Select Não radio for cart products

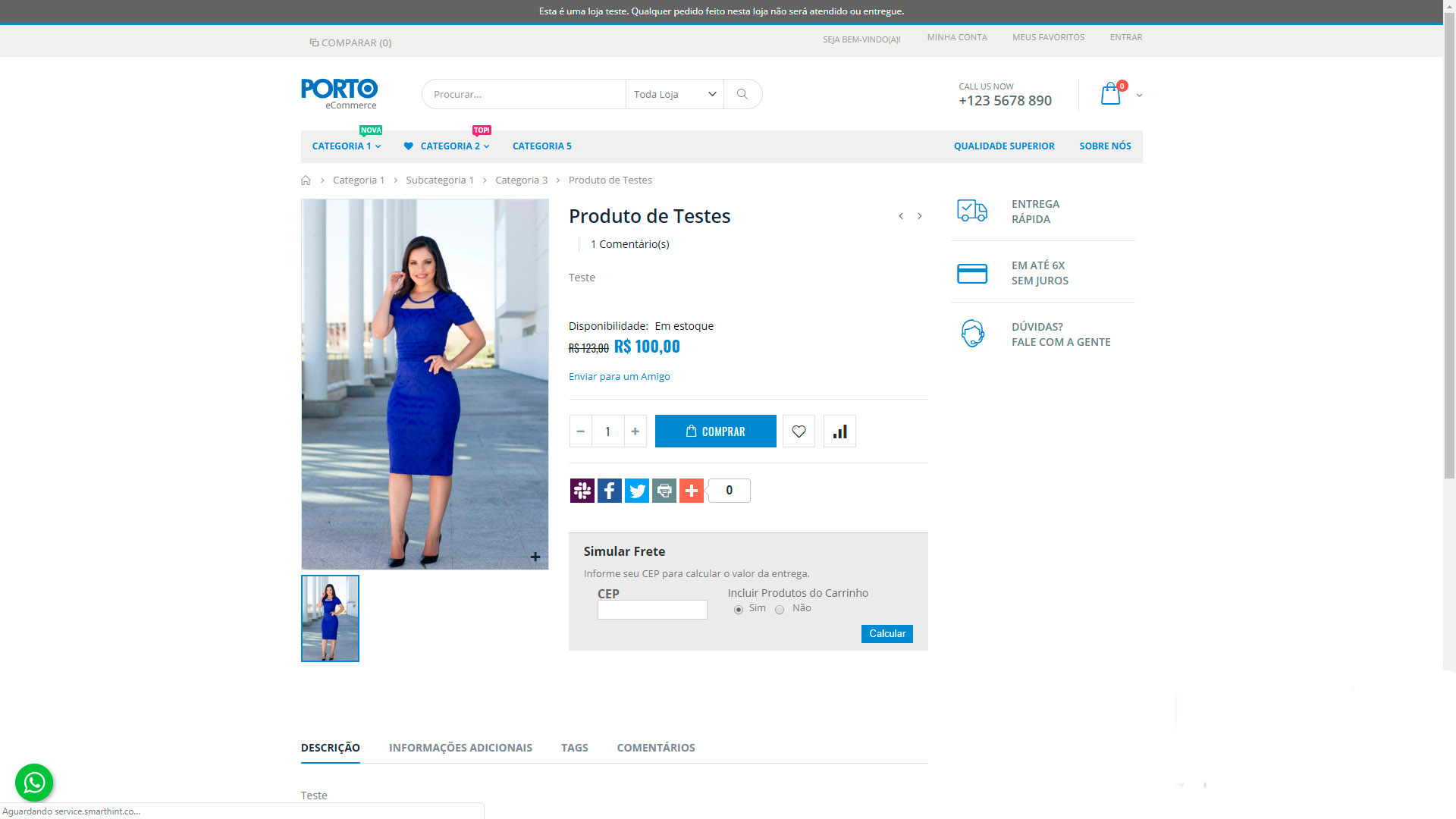coord(780,610)
